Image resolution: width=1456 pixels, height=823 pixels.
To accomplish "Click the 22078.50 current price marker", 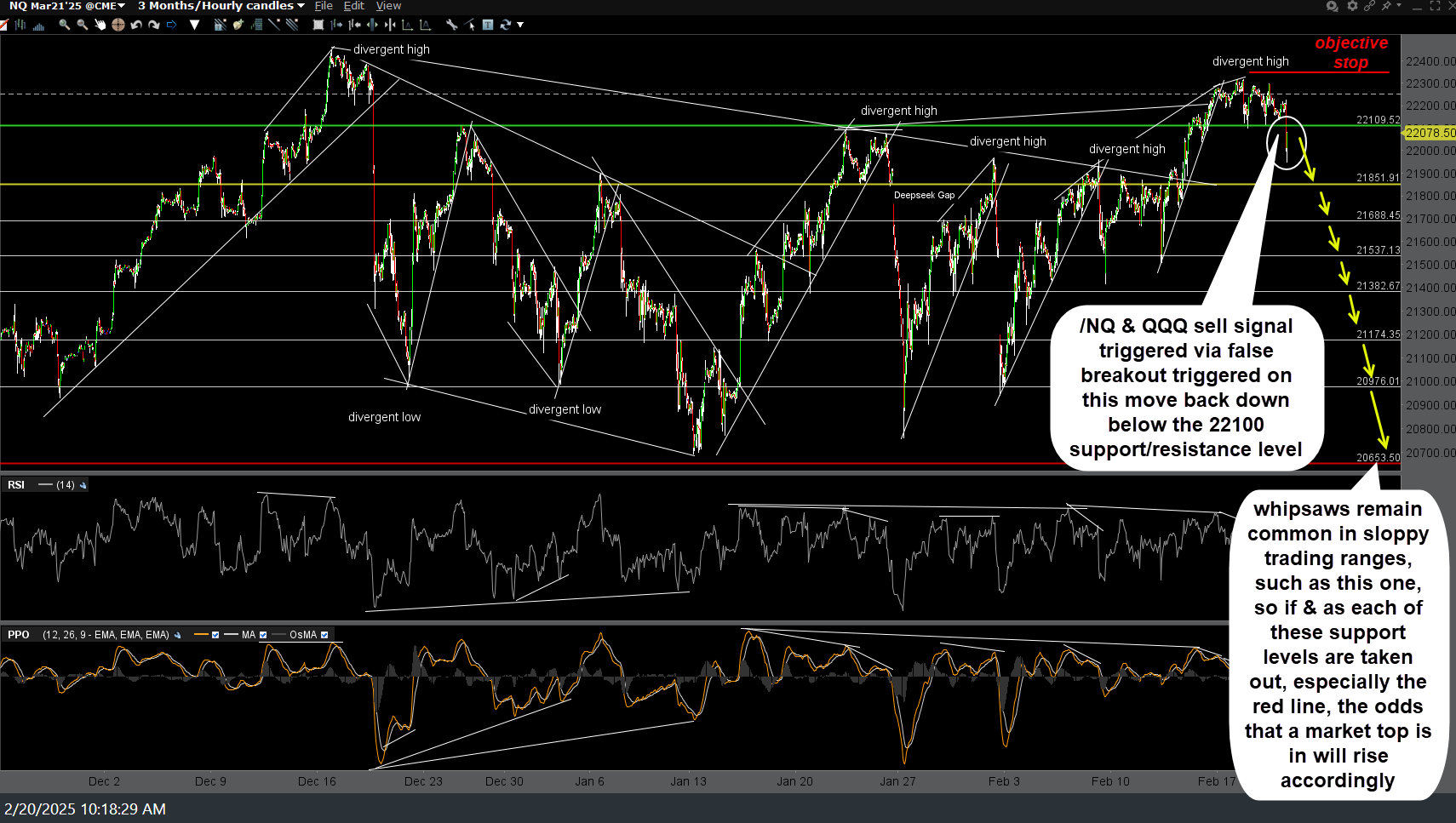I will pyautogui.click(x=1430, y=133).
